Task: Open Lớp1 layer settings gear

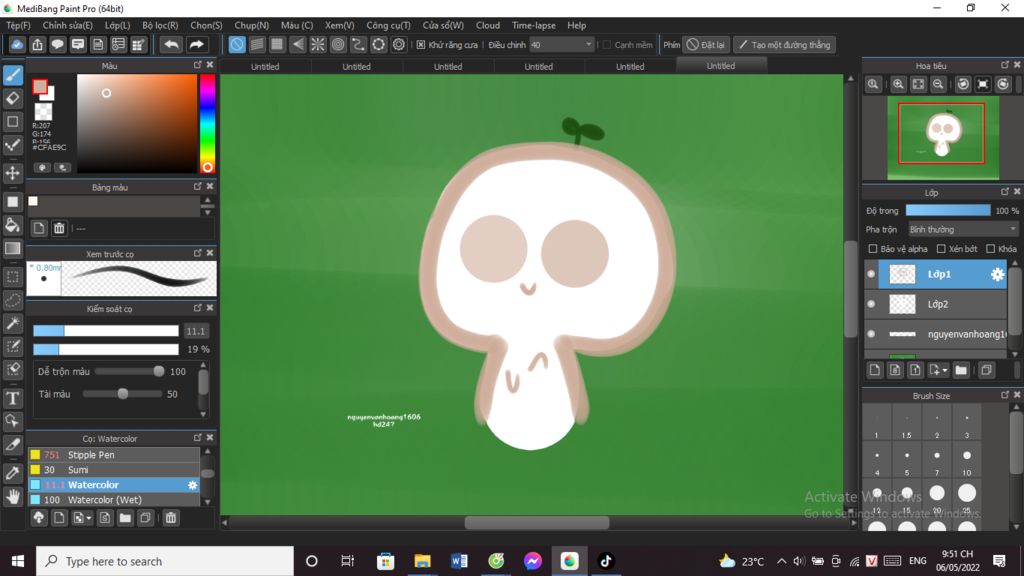Action: (997, 275)
